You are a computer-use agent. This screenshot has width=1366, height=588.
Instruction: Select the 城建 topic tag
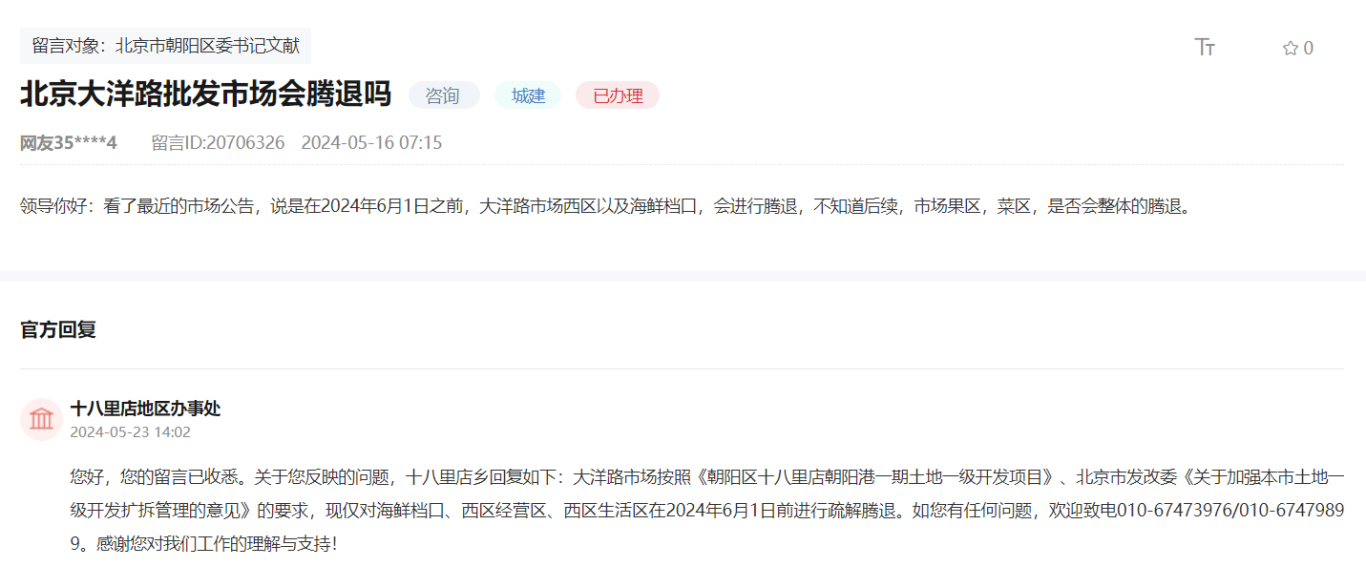tap(528, 95)
